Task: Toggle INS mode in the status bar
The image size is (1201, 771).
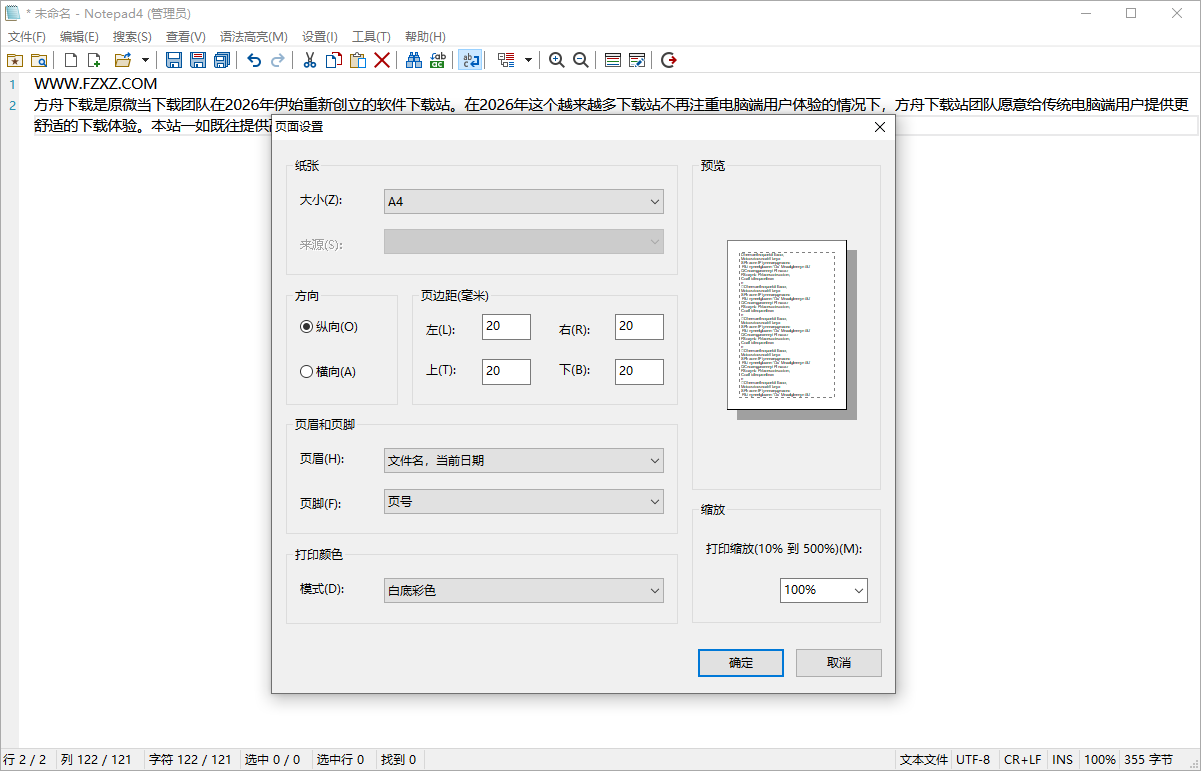Action: (1062, 759)
